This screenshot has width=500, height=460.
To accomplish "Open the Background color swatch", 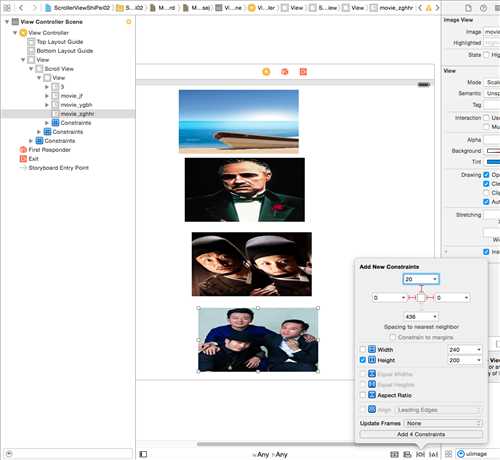I will 493,151.
